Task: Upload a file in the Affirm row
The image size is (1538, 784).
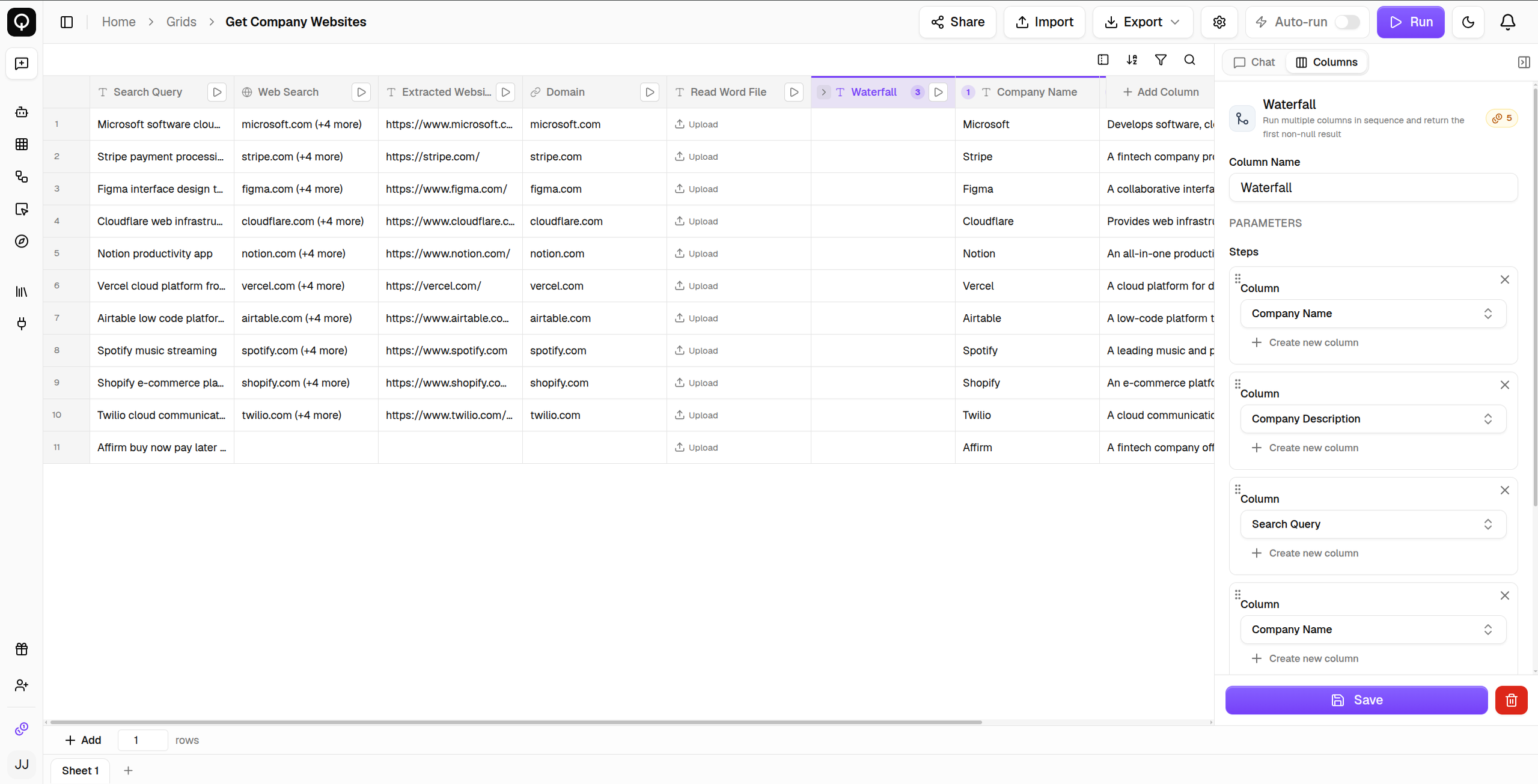Action: (x=697, y=448)
